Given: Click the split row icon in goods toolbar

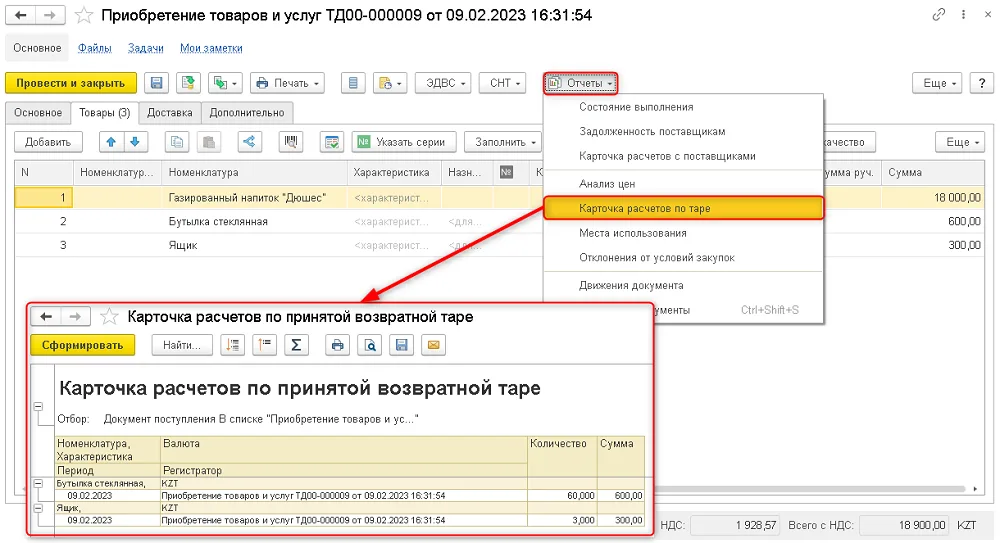Looking at the screenshot, I should (x=249, y=142).
